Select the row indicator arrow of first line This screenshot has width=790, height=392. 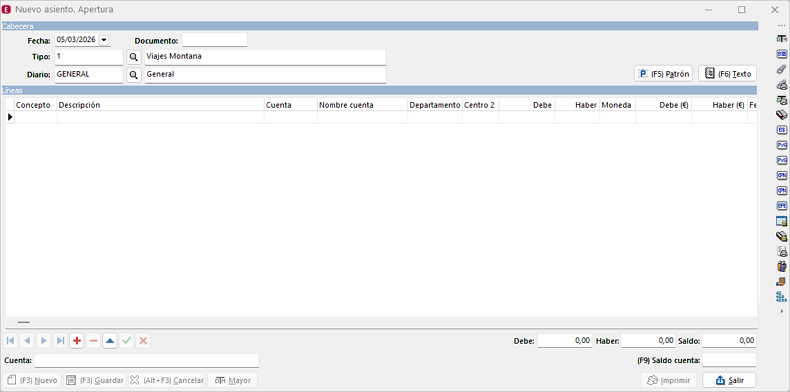(10, 117)
